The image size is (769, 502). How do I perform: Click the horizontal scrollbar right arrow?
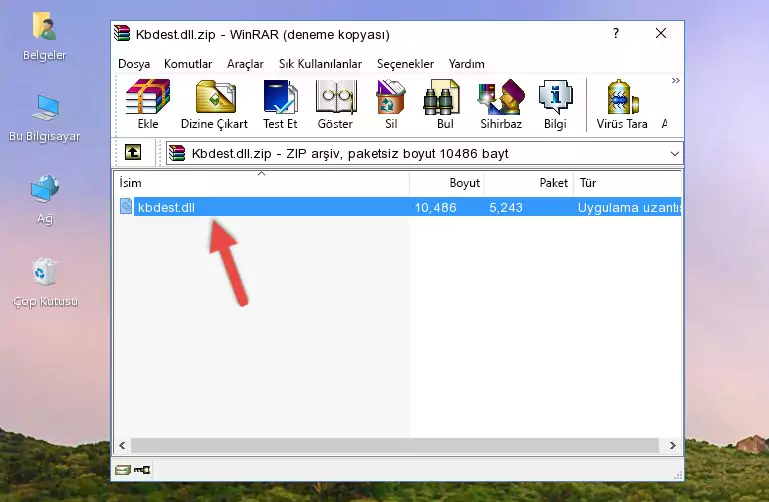point(672,445)
